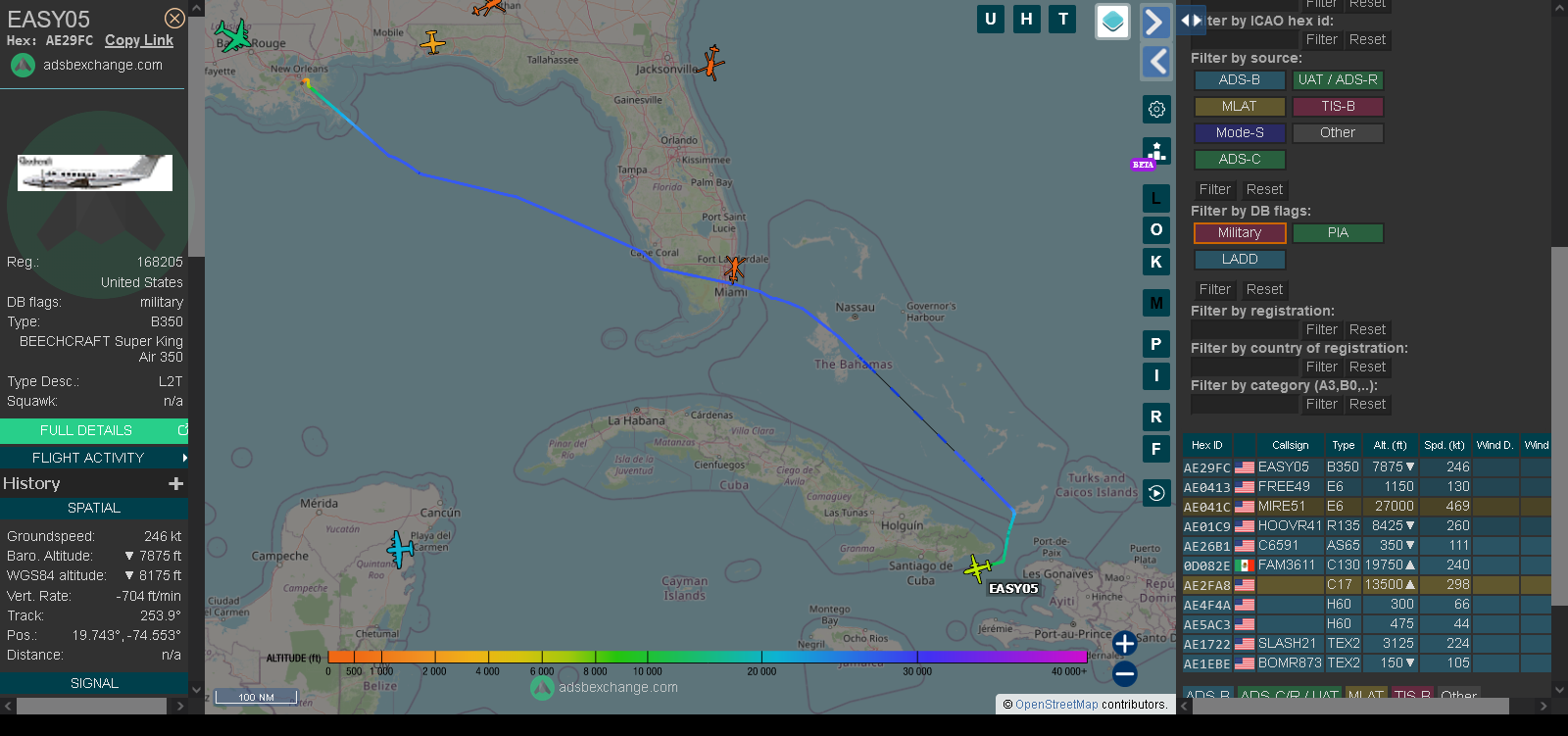
Task: Toggle ADS-C source filter
Action: coord(1240,160)
